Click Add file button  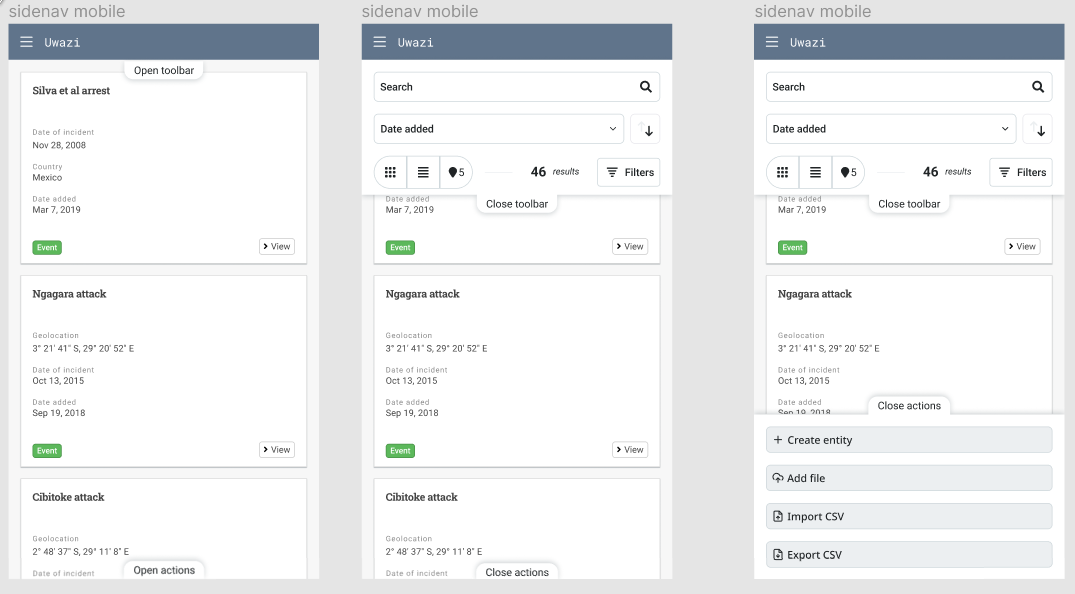tap(909, 478)
